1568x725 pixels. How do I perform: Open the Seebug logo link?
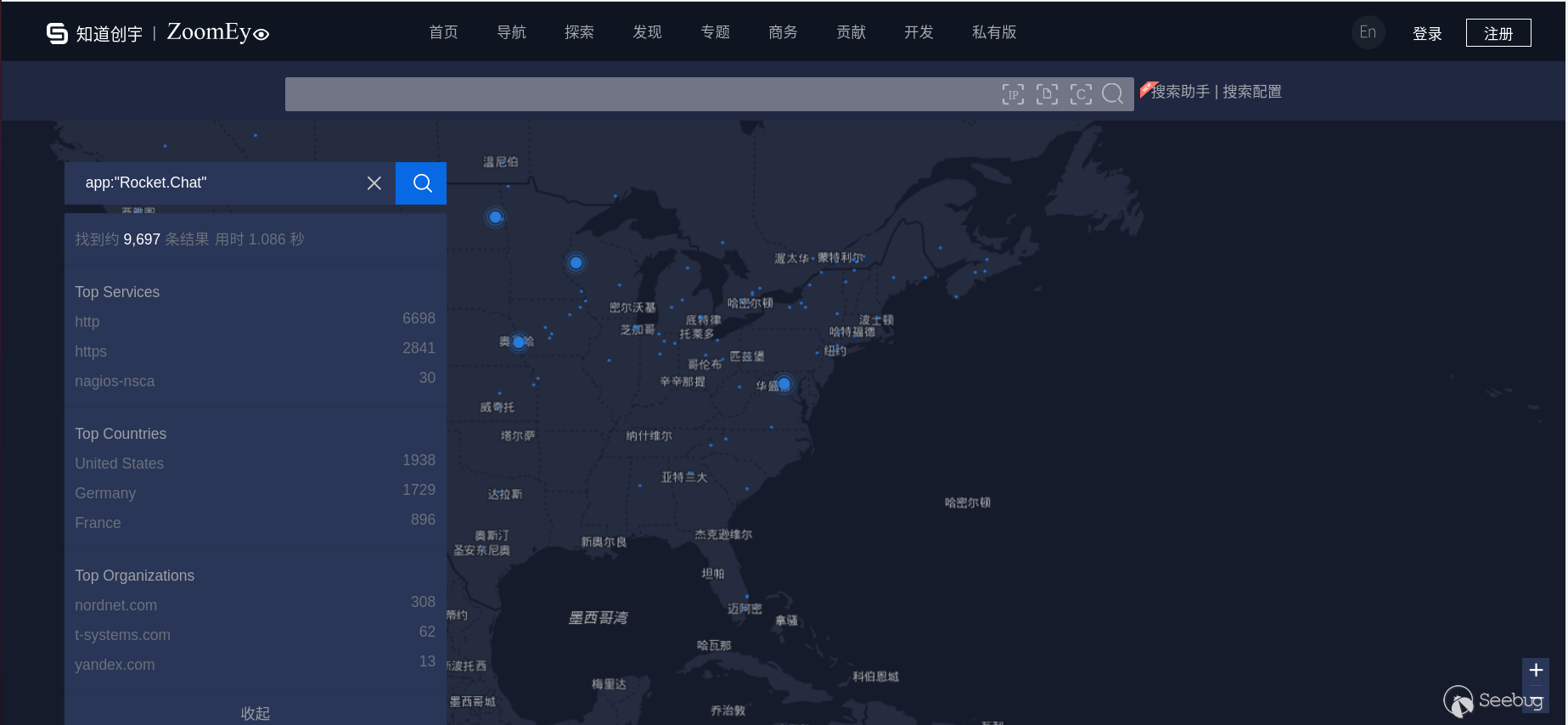click(x=1493, y=700)
